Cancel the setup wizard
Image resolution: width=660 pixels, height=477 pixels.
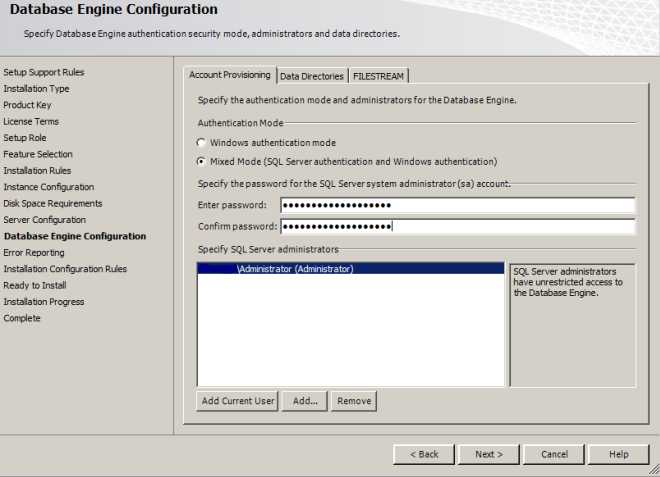pyautogui.click(x=554, y=454)
